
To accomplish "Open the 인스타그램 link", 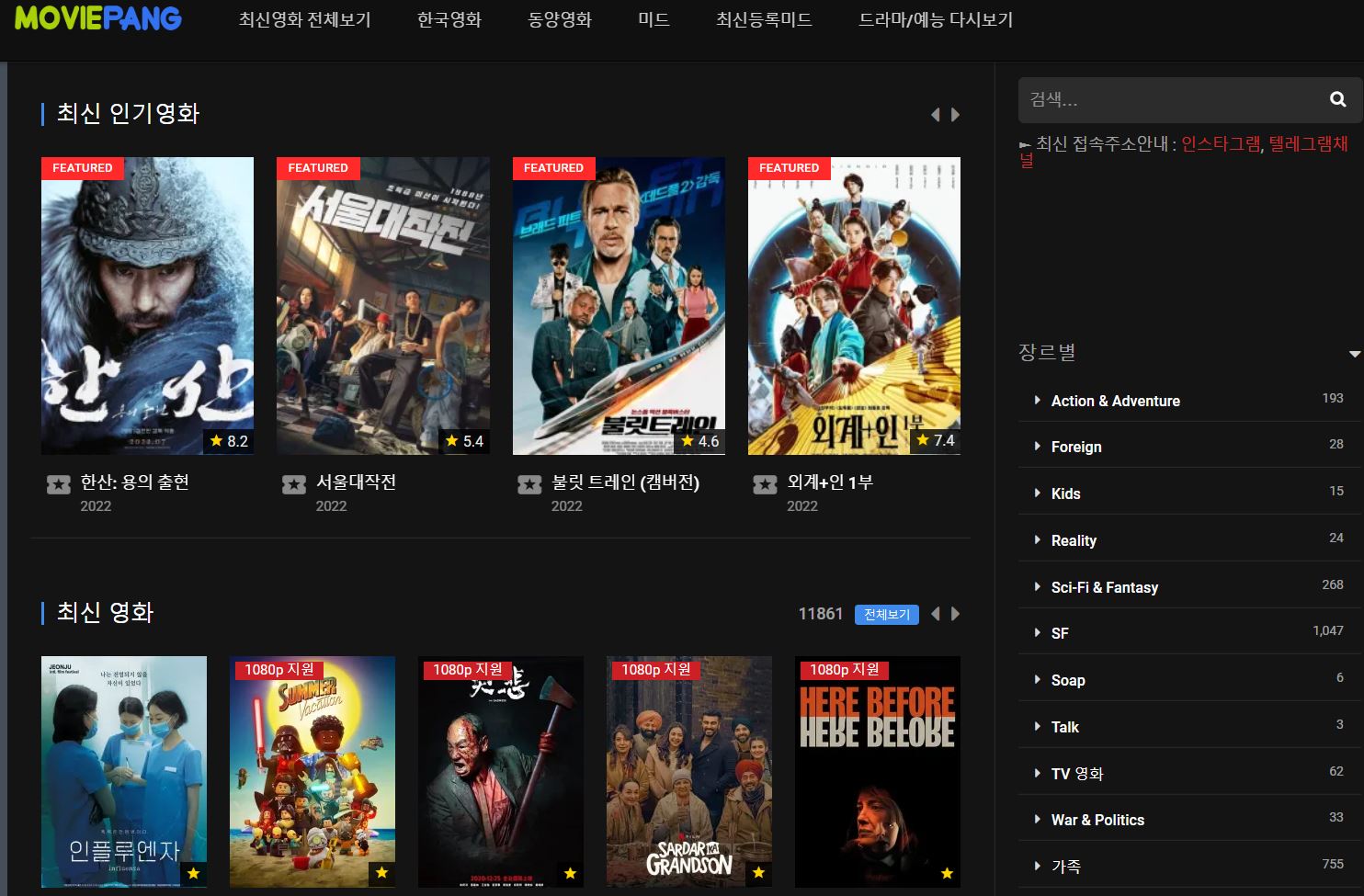I will click(1221, 143).
